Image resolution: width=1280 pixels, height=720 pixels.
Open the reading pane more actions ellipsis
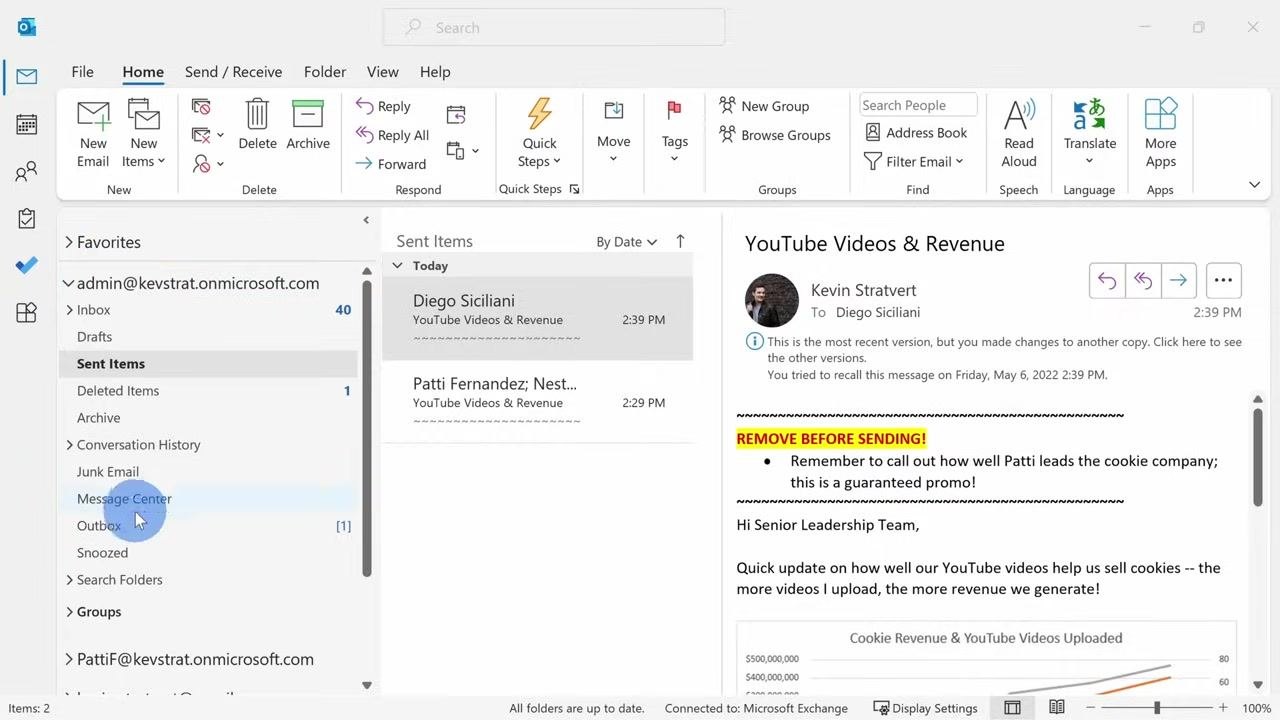[1223, 281]
